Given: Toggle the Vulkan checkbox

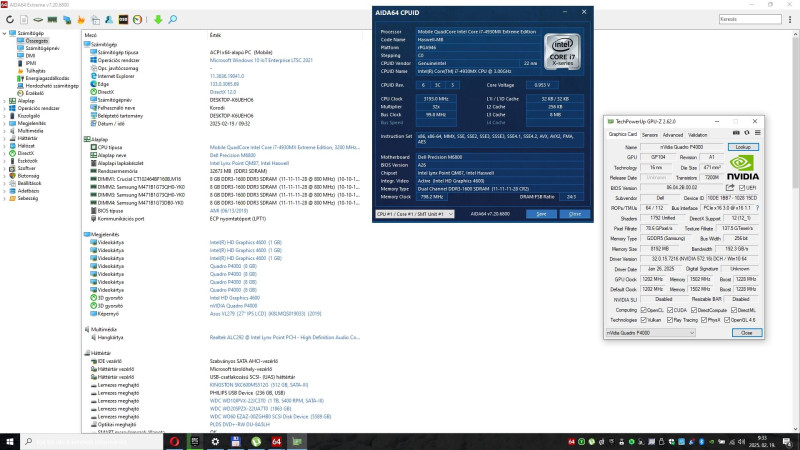Looking at the screenshot, I should click(643, 320).
